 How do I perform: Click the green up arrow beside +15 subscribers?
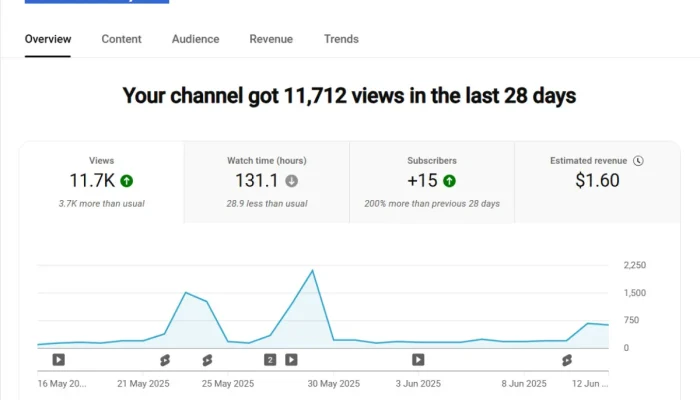449,181
